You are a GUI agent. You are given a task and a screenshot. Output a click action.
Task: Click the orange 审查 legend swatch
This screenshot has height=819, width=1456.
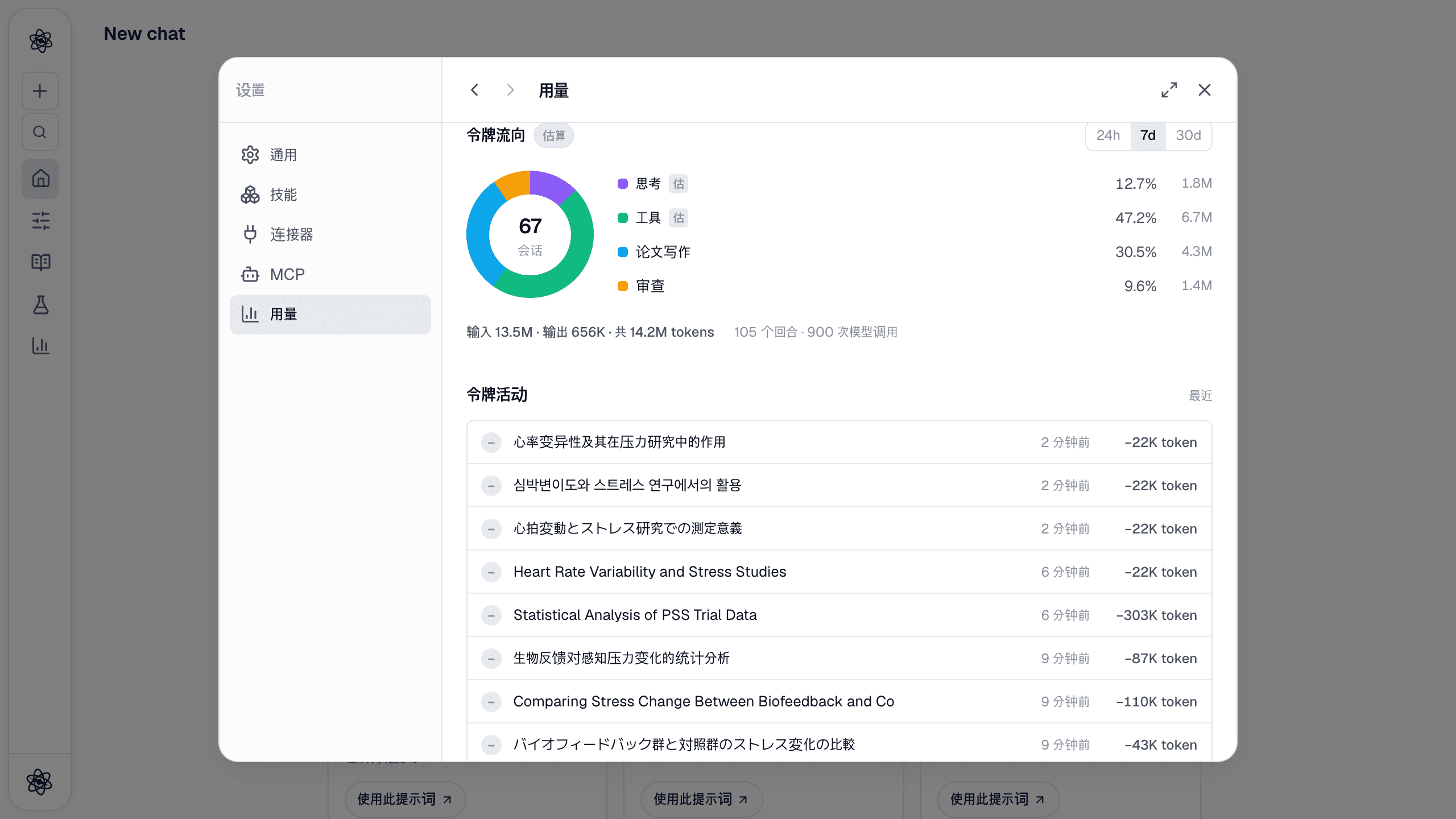pos(623,286)
